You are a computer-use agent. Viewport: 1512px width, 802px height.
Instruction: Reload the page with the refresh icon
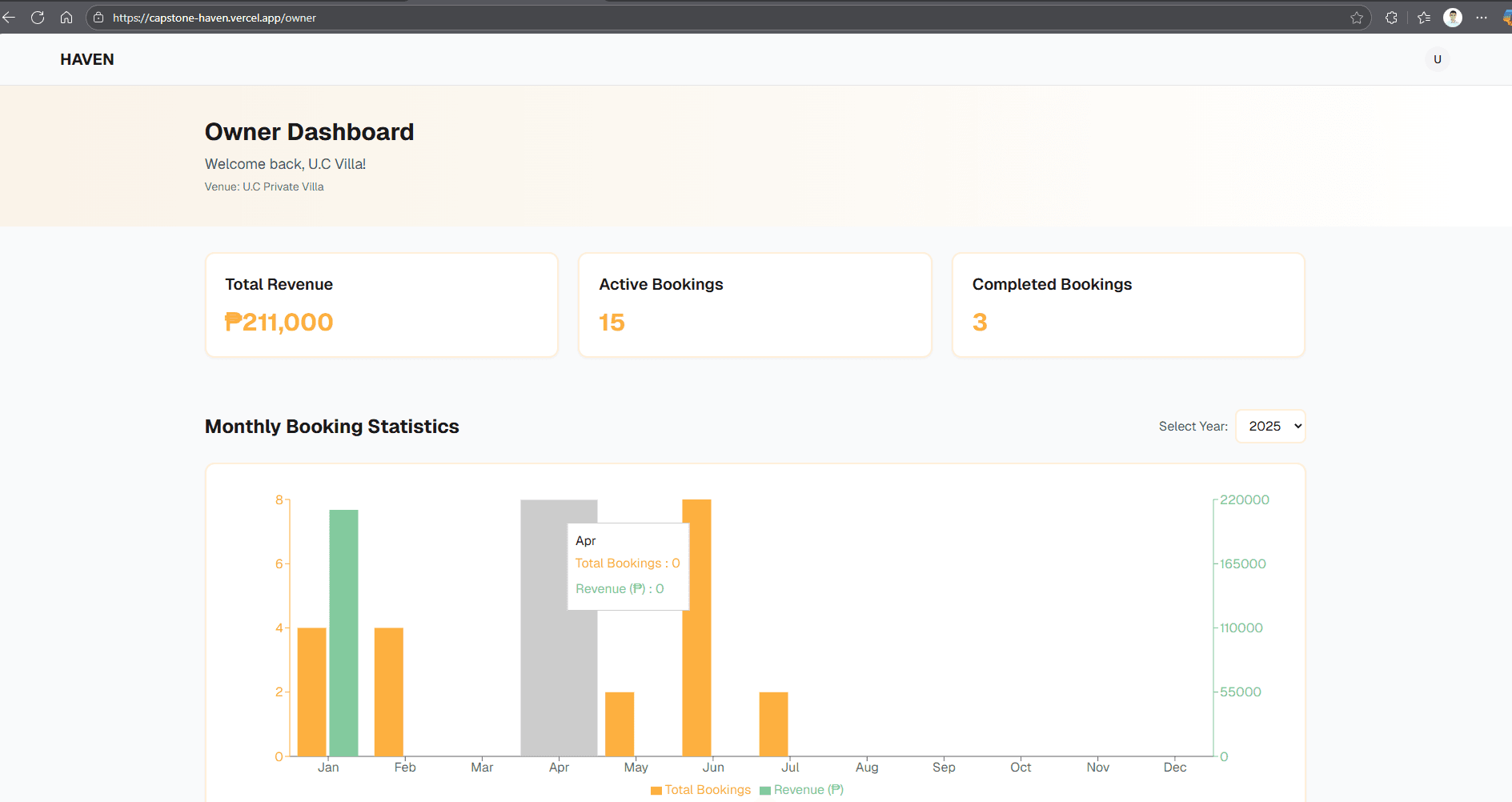[38, 18]
